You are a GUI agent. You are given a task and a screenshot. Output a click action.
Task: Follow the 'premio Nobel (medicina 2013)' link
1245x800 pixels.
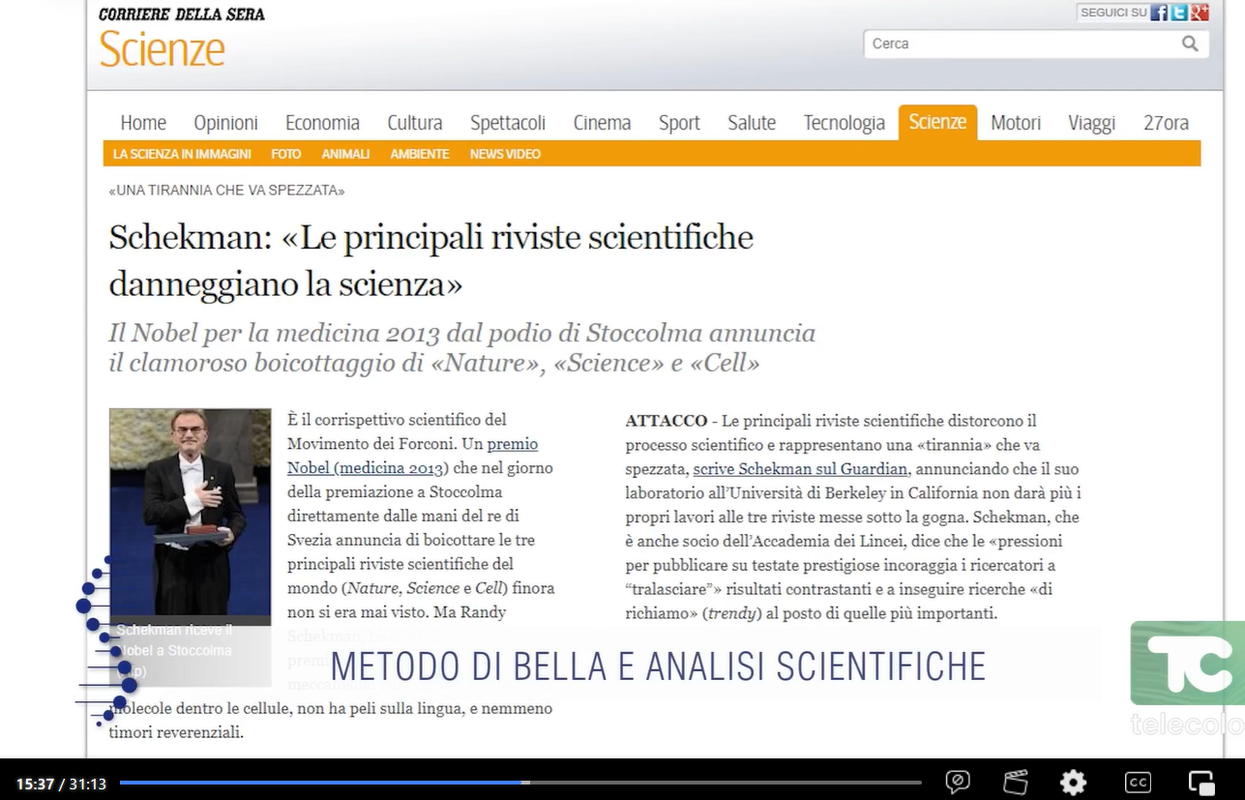coord(412,456)
